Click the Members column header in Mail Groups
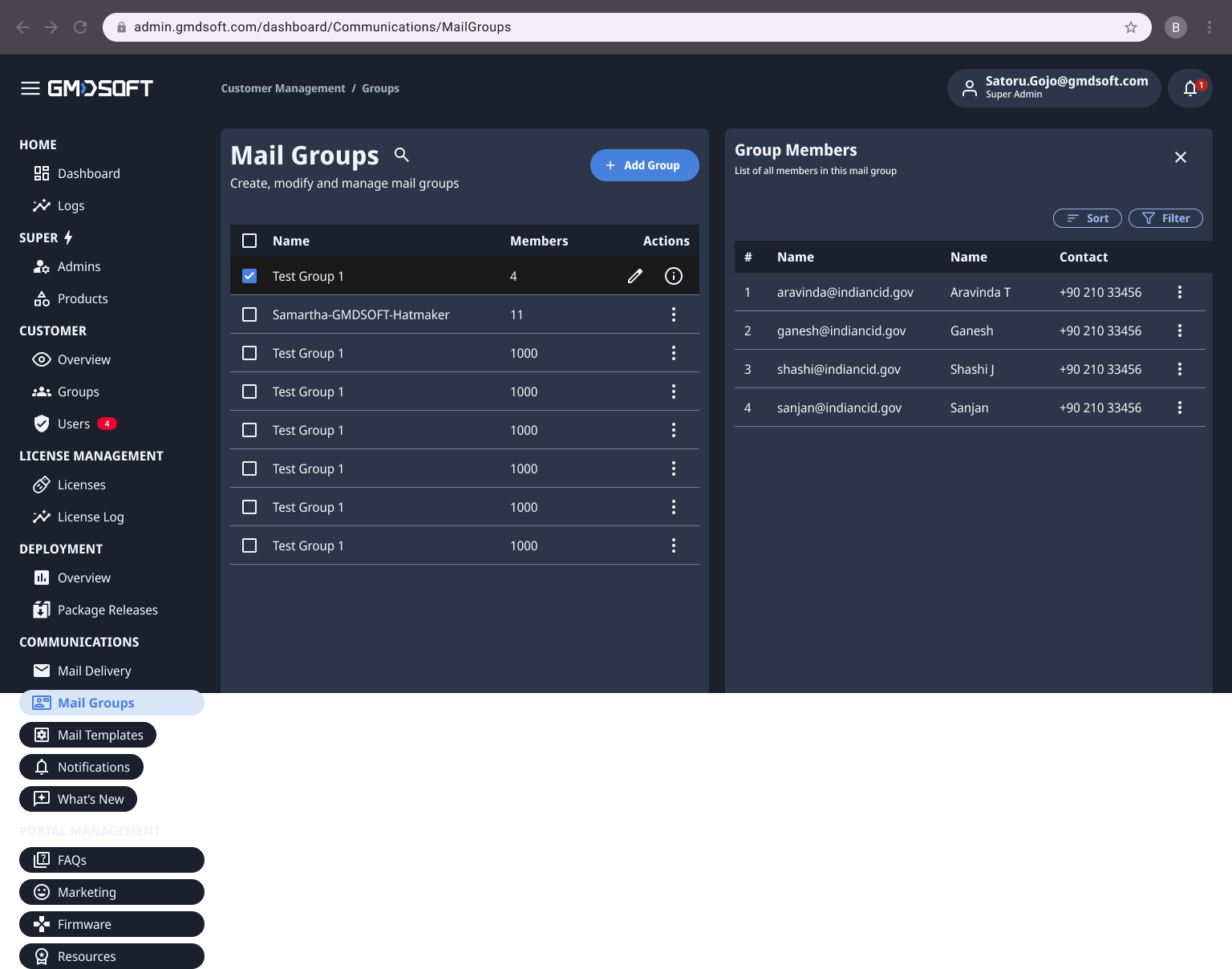This screenshot has width=1232, height=969. [539, 241]
